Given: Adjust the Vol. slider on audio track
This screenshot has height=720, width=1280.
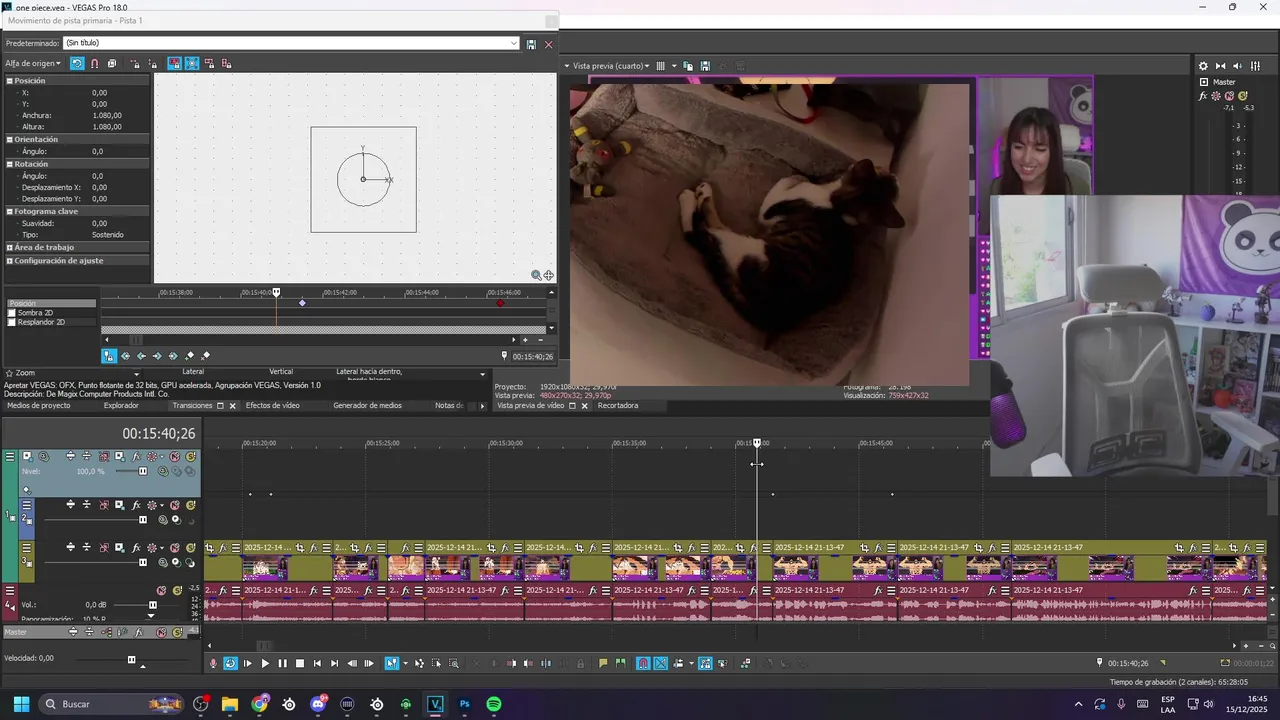Looking at the screenshot, I should click(x=152, y=605).
